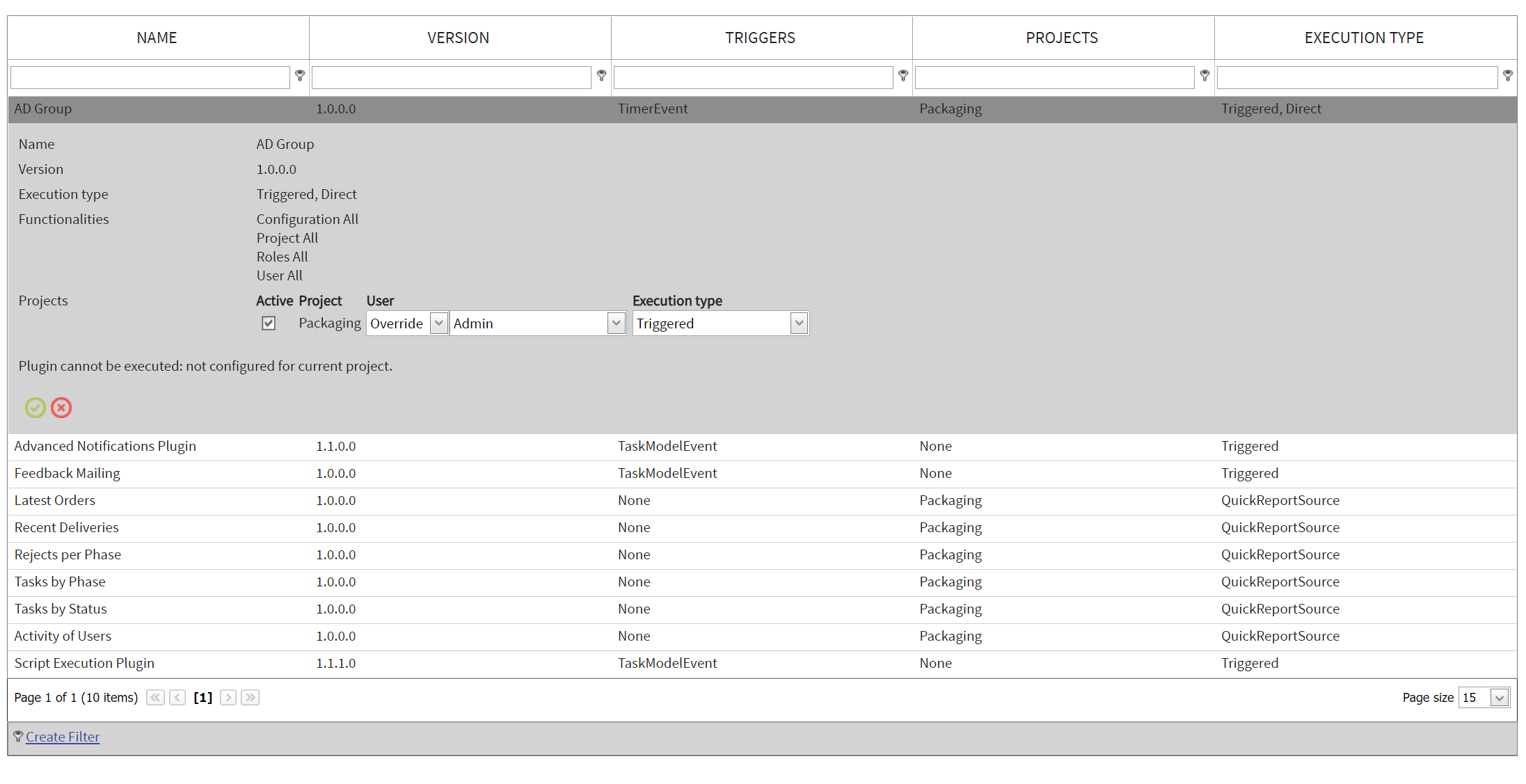Viewport: 1526px width, 784px height.
Task: Click the filter icon in the VERSION column
Action: click(x=601, y=75)
